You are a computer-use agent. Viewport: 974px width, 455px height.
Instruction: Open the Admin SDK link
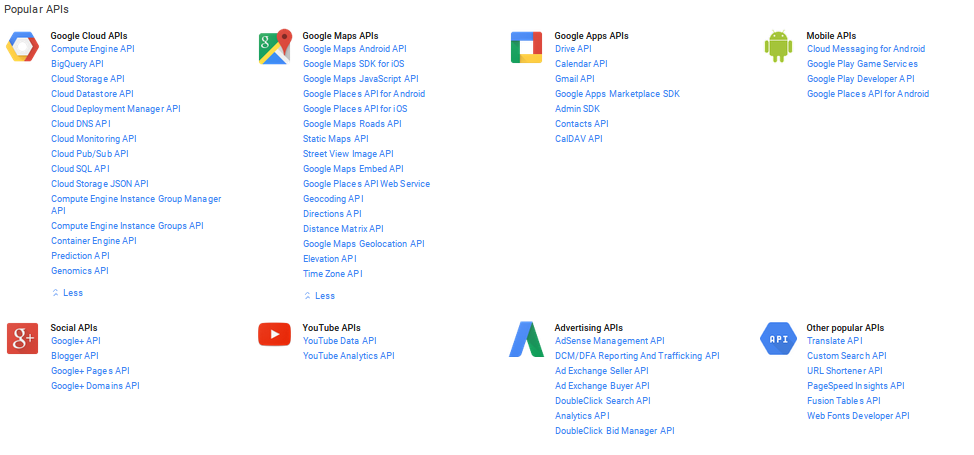pos(578,109)
